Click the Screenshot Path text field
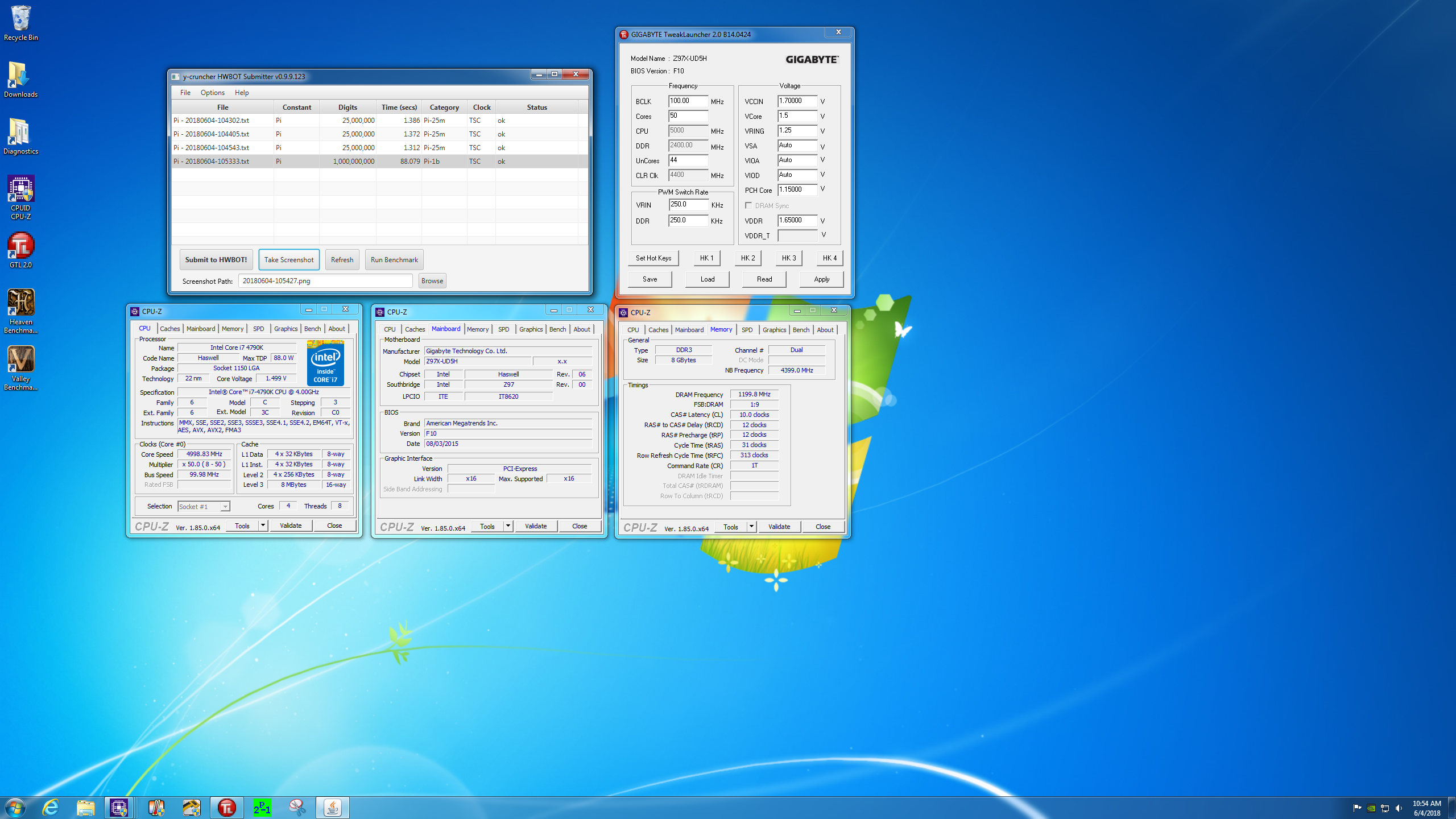1456x819 pixels. coord(325,281)
